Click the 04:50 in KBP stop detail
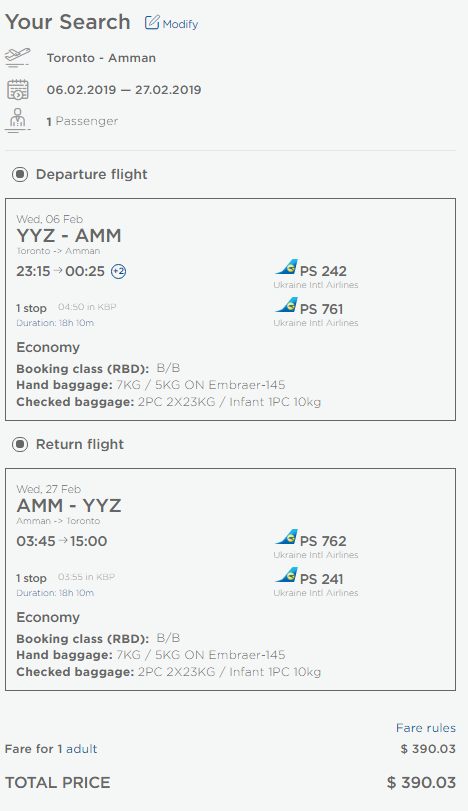Image resolution: width=468 pixels, height=811 pixels. (87, 307)
